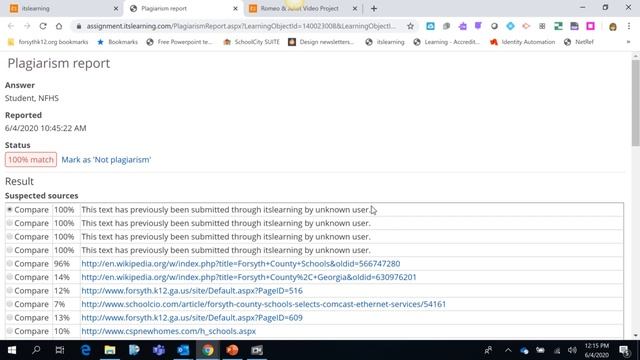The image size is (640, 360).
Task: Show hidden system tray icons chevron
Action: point(508,350)
